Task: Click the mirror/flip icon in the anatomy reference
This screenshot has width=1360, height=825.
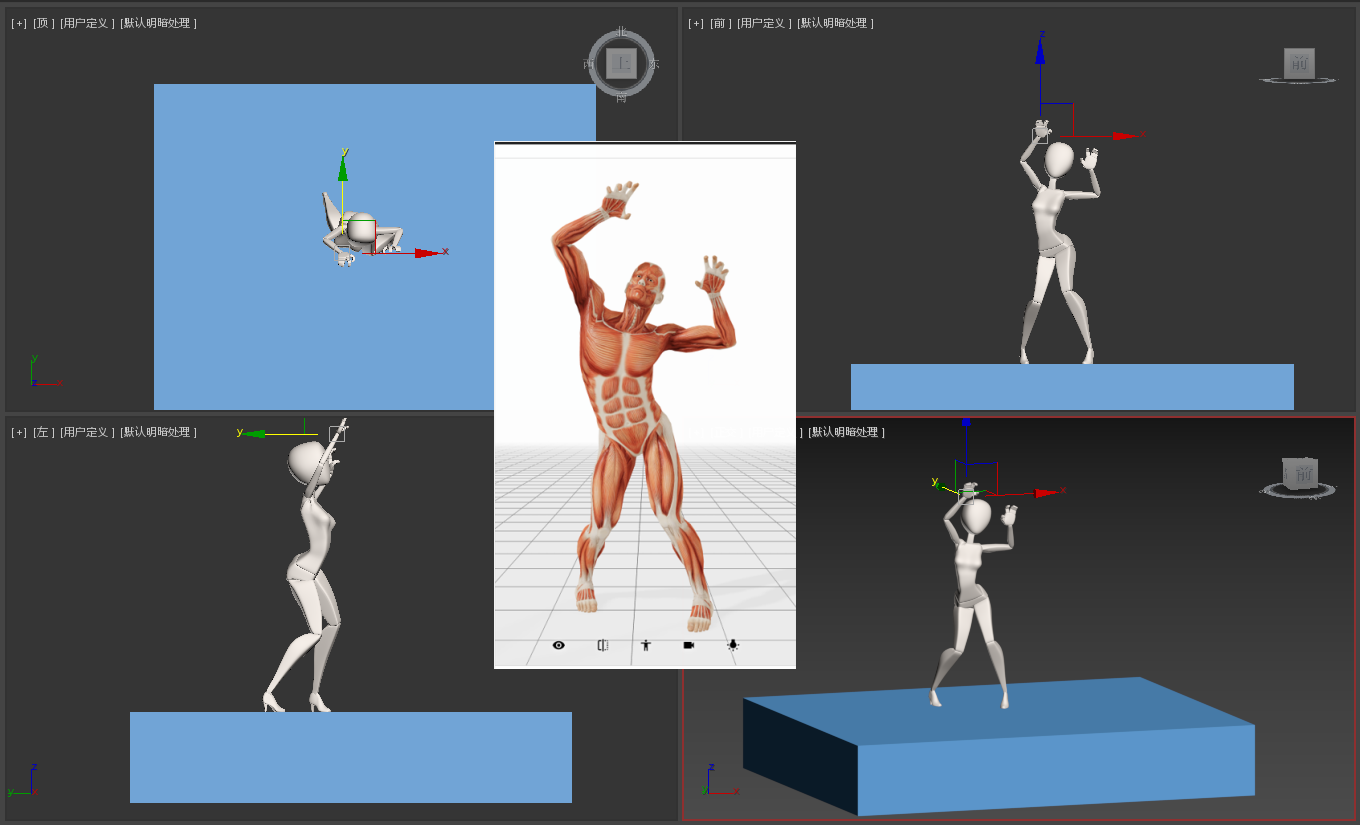Action: click(603, 645)
